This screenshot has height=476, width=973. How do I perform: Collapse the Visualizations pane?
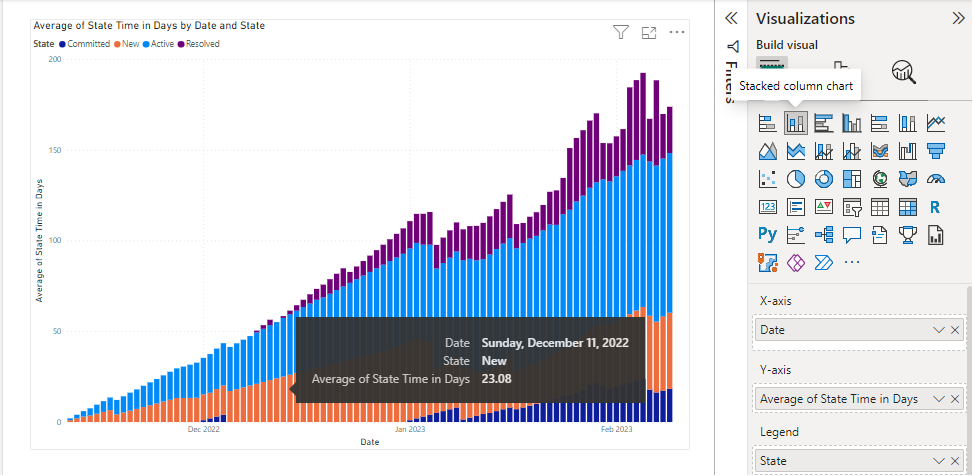958,18
